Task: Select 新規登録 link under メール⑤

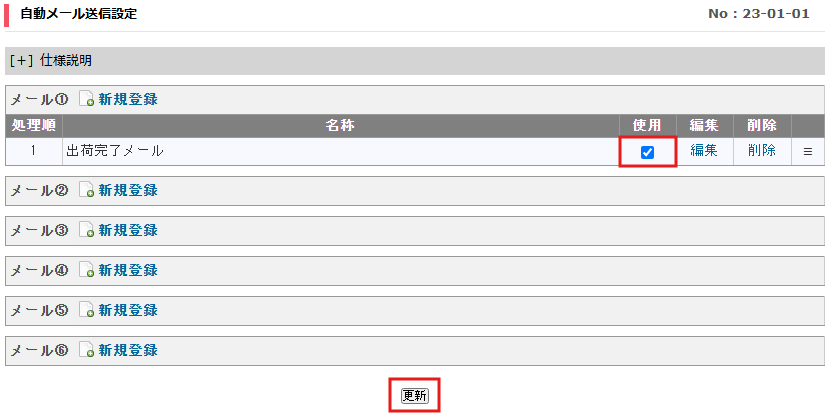Action: (x=128, y=310)
